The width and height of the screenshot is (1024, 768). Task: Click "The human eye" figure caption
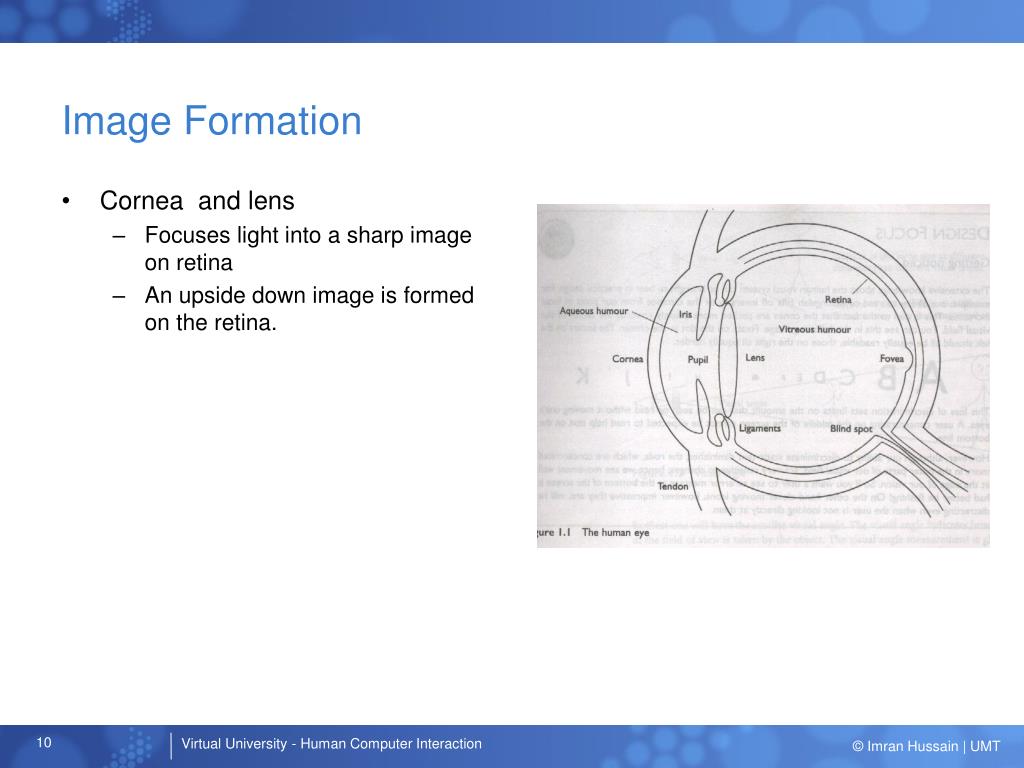(x=615, y=532)
